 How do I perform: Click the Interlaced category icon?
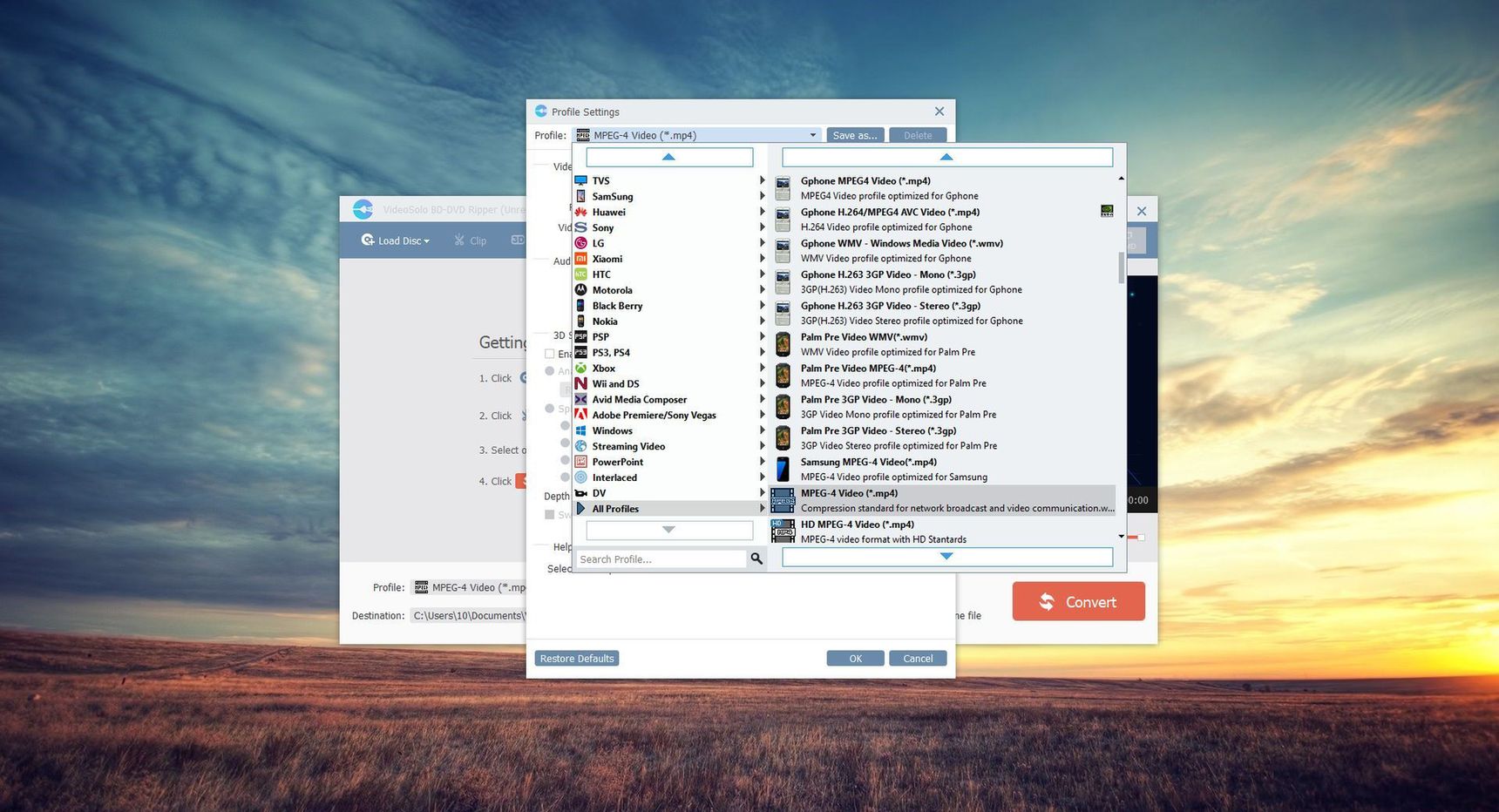point(580,477)
